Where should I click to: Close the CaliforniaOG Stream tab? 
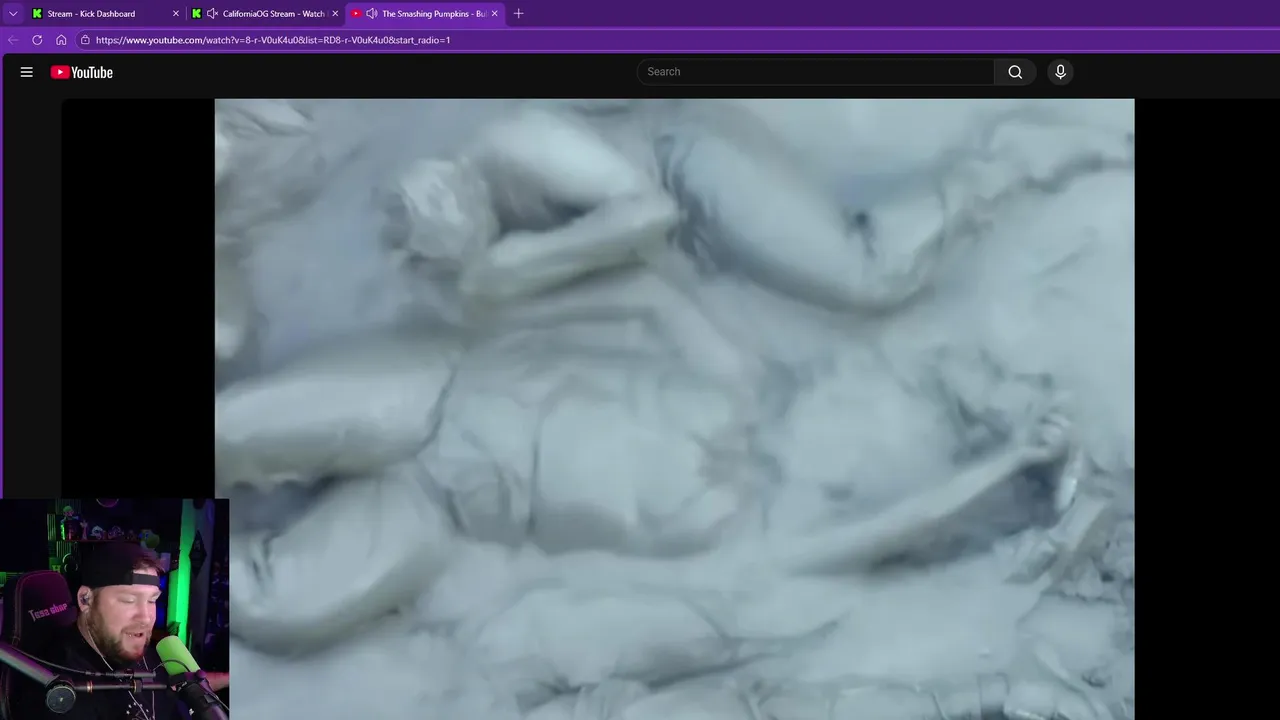tap(335, 14)
